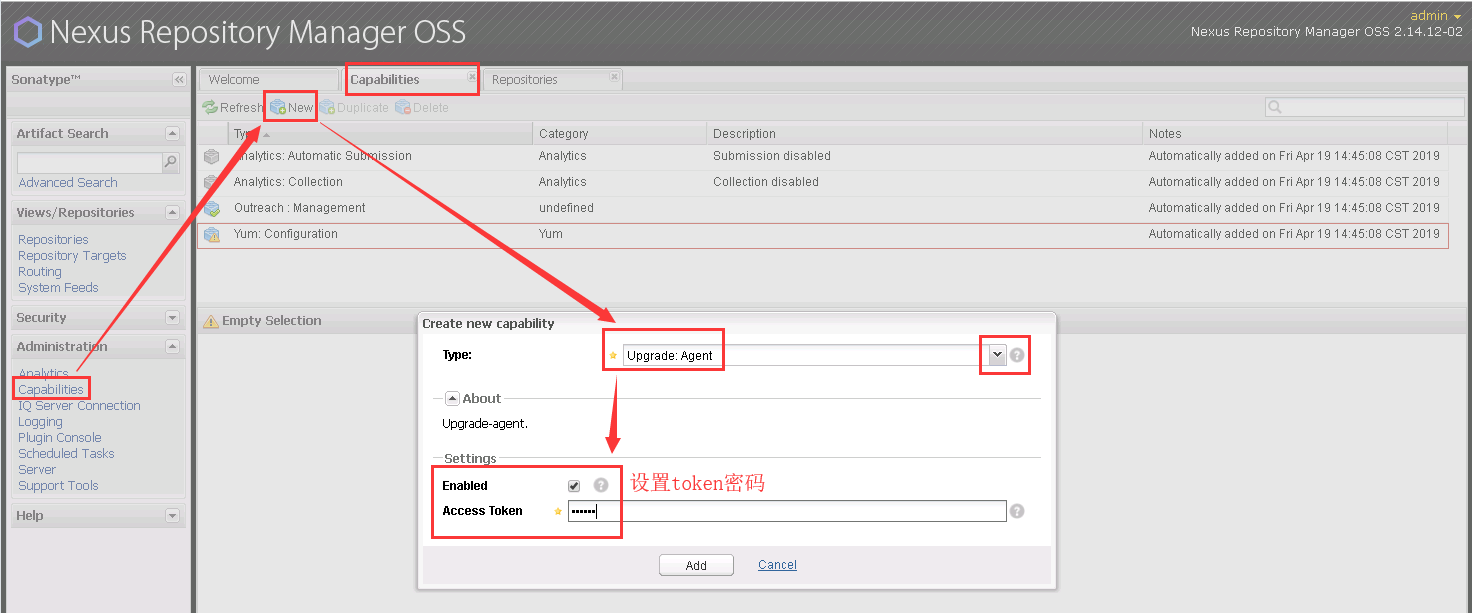
Task: Sort by the Category column header
Action: click(619, 133)
